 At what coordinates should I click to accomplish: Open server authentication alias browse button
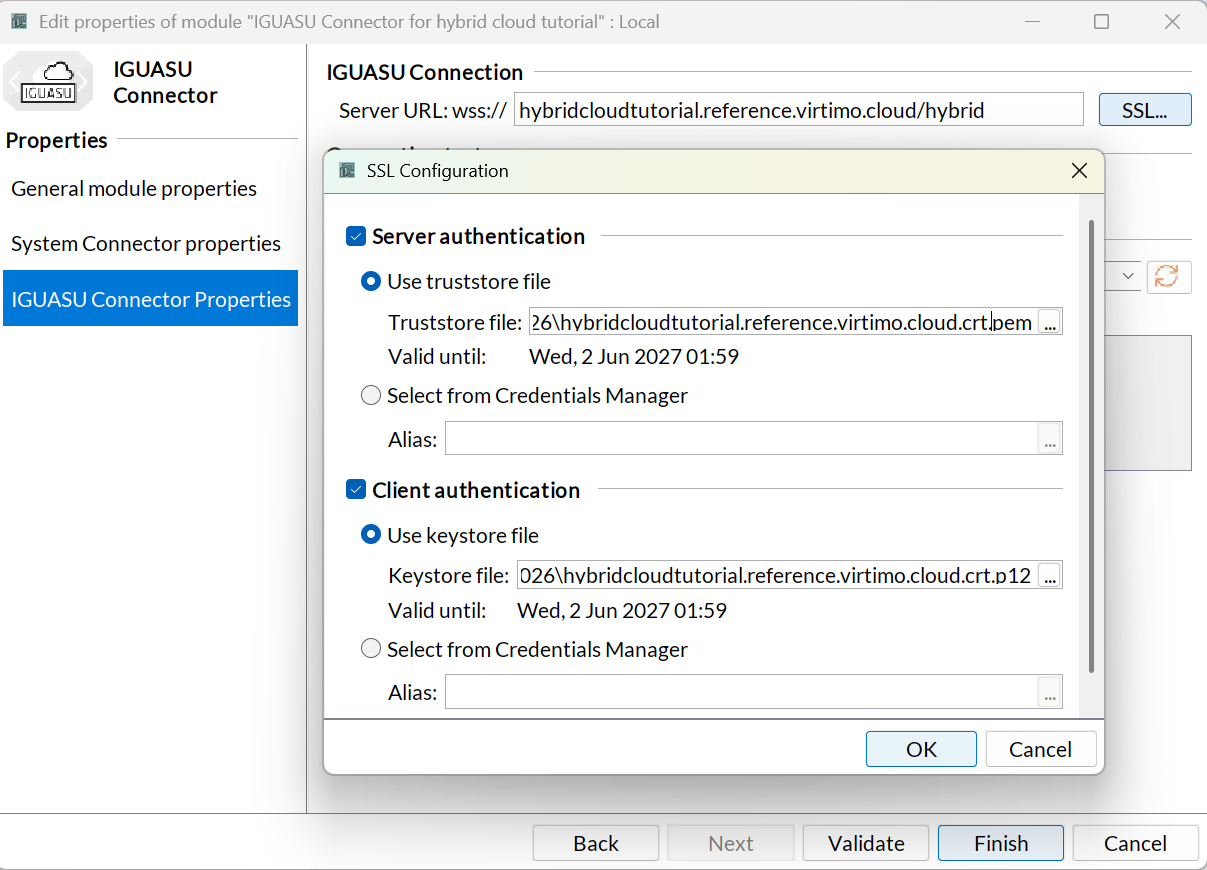click(x=1050, y=438)
